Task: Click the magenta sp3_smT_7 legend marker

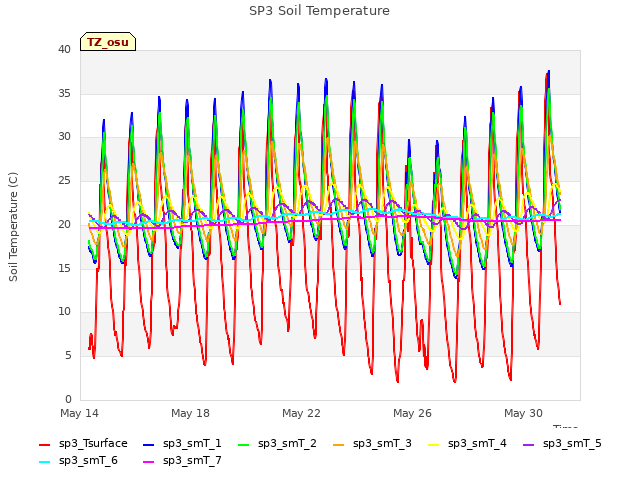Action: click(x=149, y=462)
